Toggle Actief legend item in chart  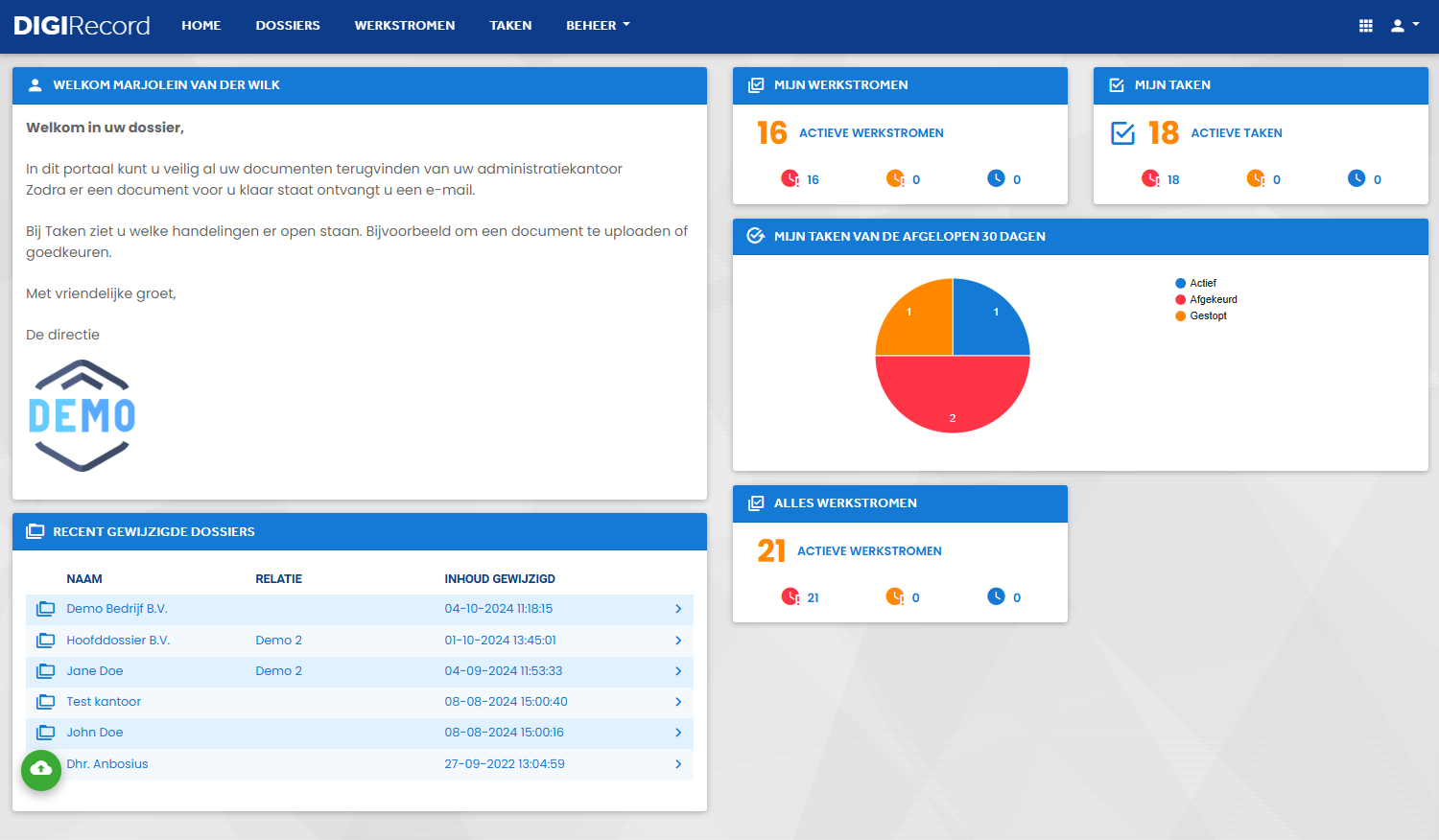pyautogui.click(x=1195, y=283)
